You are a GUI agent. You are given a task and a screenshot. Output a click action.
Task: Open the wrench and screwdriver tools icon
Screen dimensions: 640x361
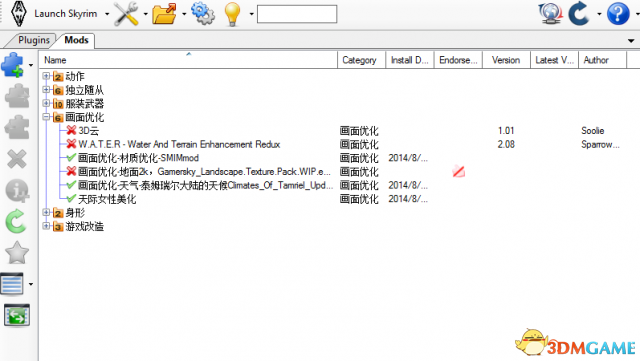coord(126,13)
